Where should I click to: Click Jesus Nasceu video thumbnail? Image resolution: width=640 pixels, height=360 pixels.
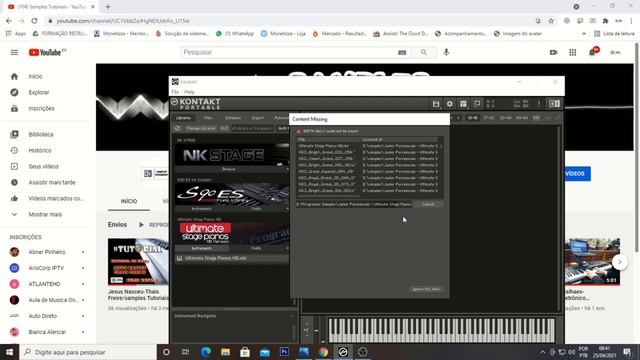(x=138, y=262)
